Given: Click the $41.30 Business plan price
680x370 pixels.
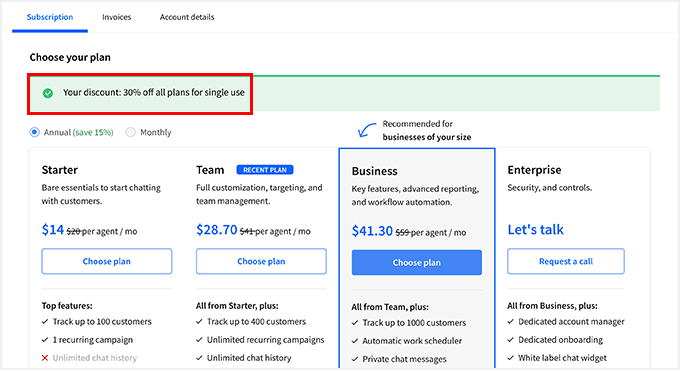Looking at the screenshot, I should click(x=372, y=231).
